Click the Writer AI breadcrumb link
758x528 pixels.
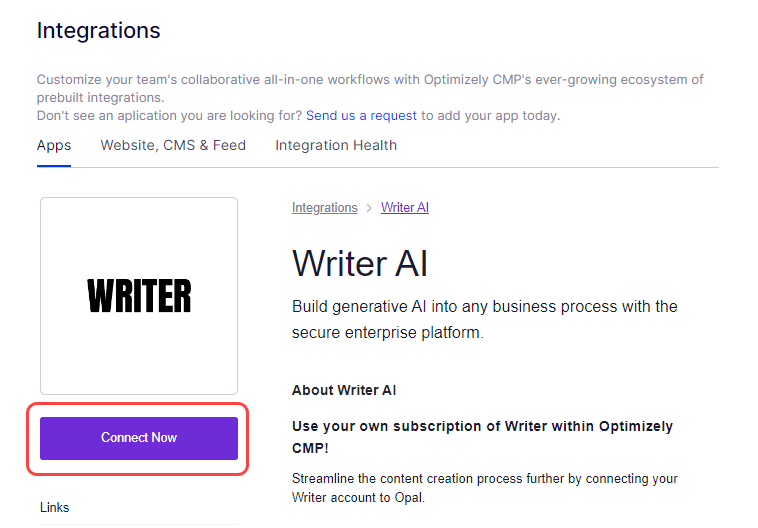pos(405,207)
